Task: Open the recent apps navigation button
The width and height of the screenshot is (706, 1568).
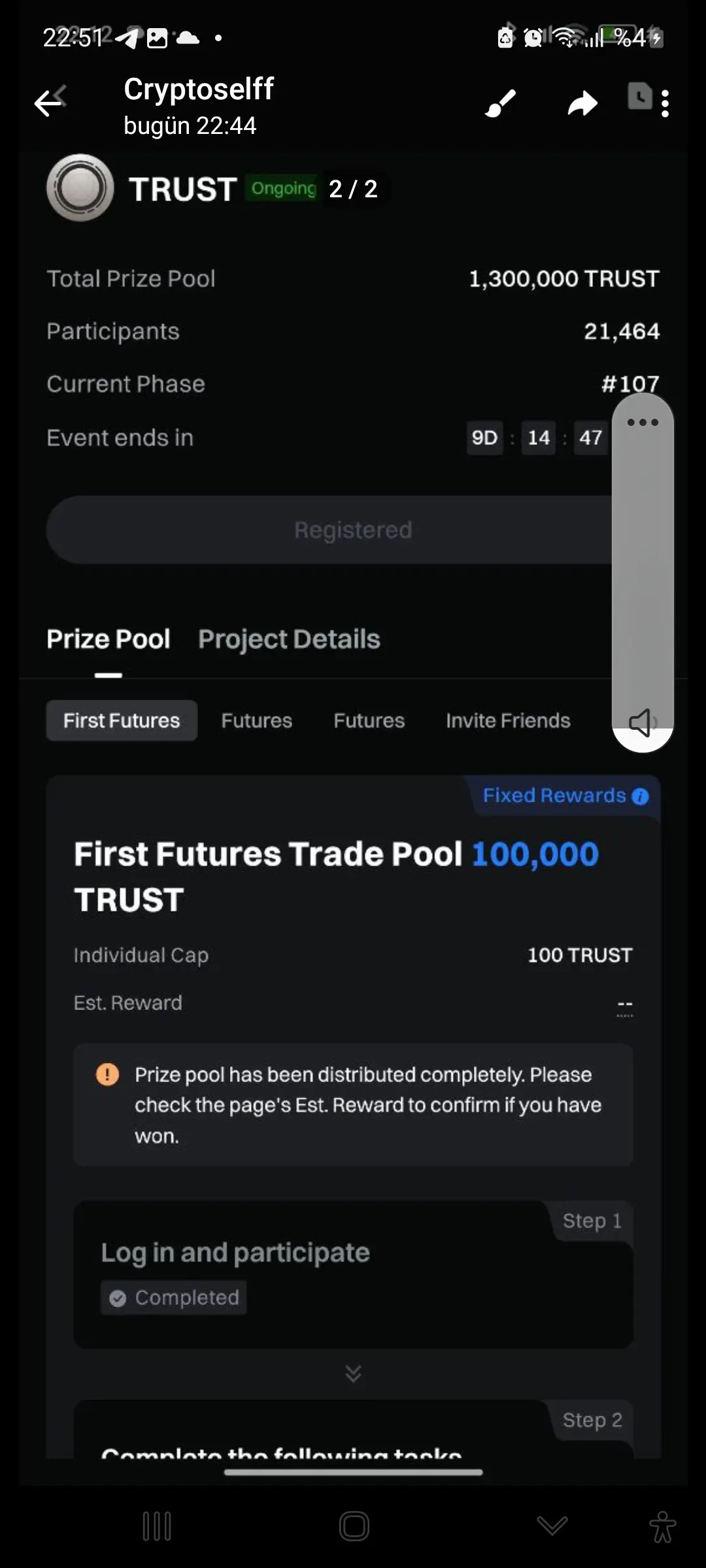Action: [x=157, y=1526]
